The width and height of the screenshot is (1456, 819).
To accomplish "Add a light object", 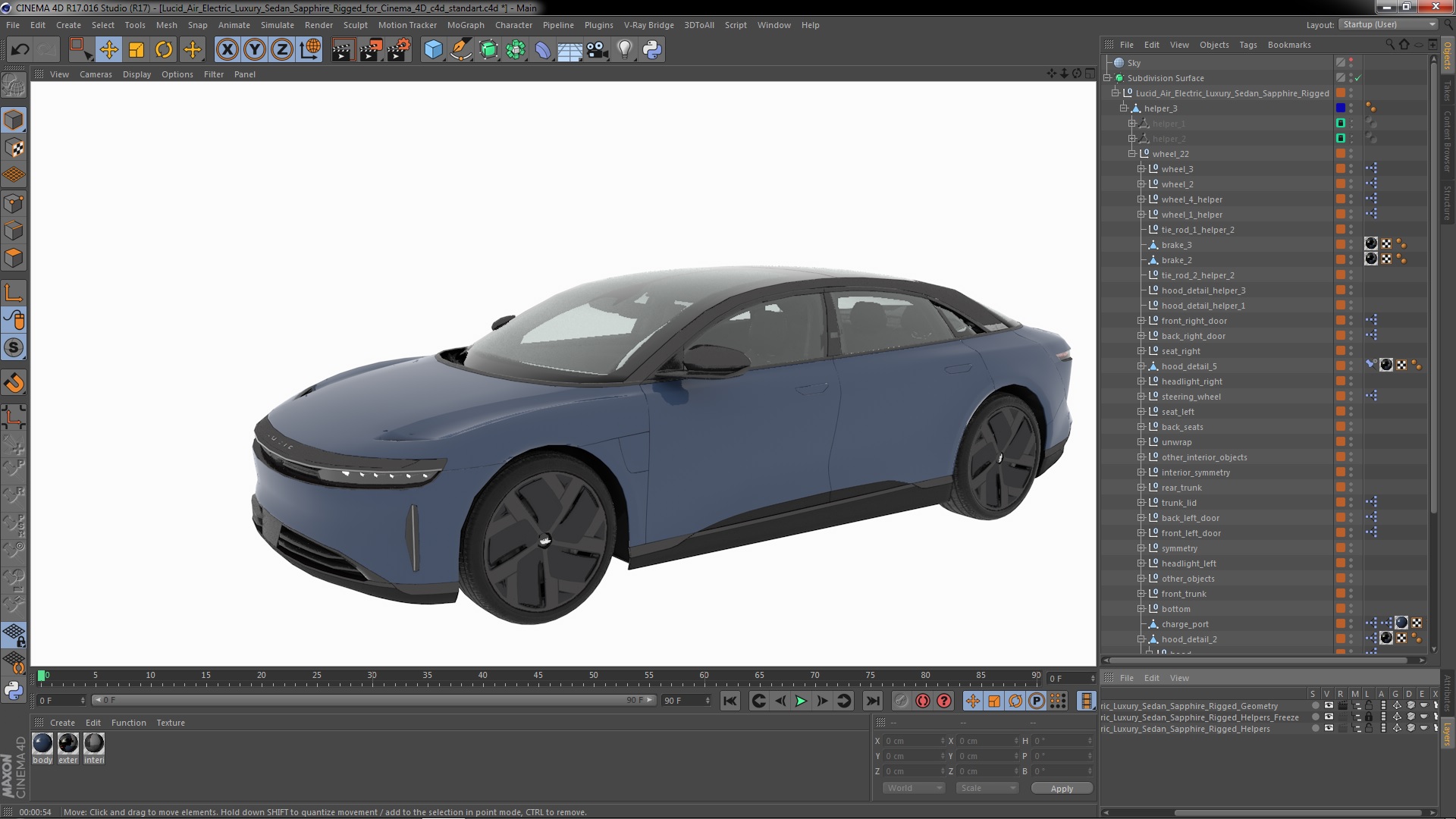I will point(625,50).
